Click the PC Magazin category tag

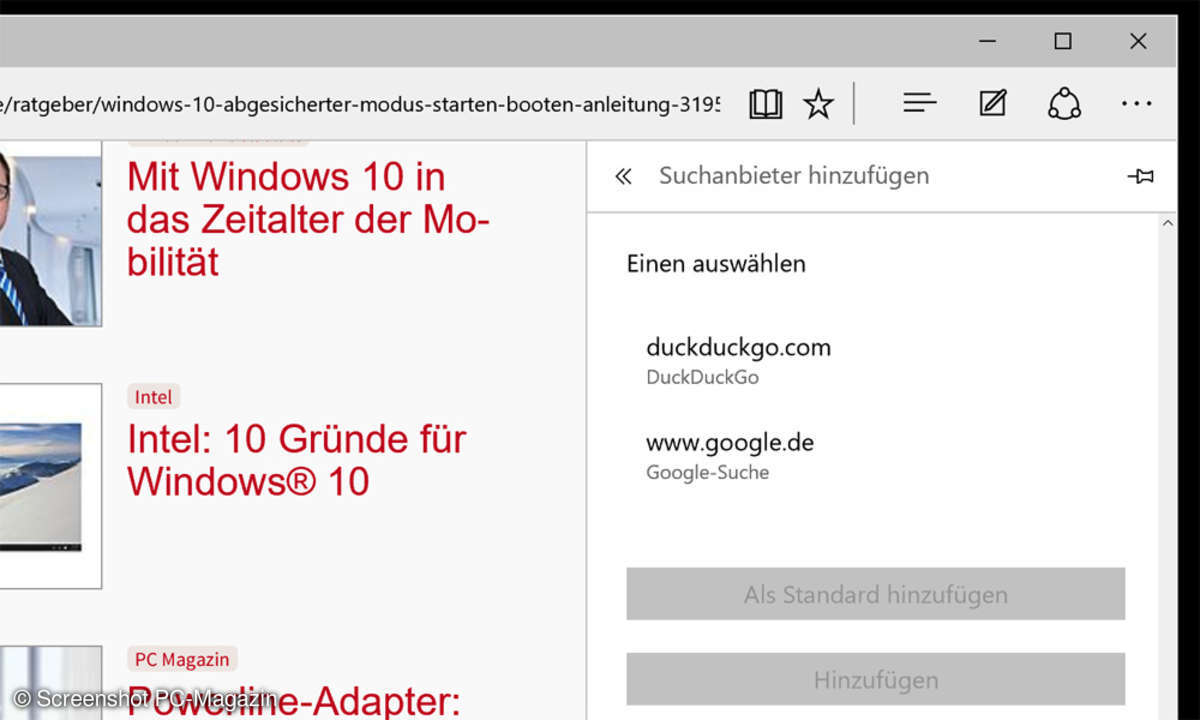click(x=182, y=659)
